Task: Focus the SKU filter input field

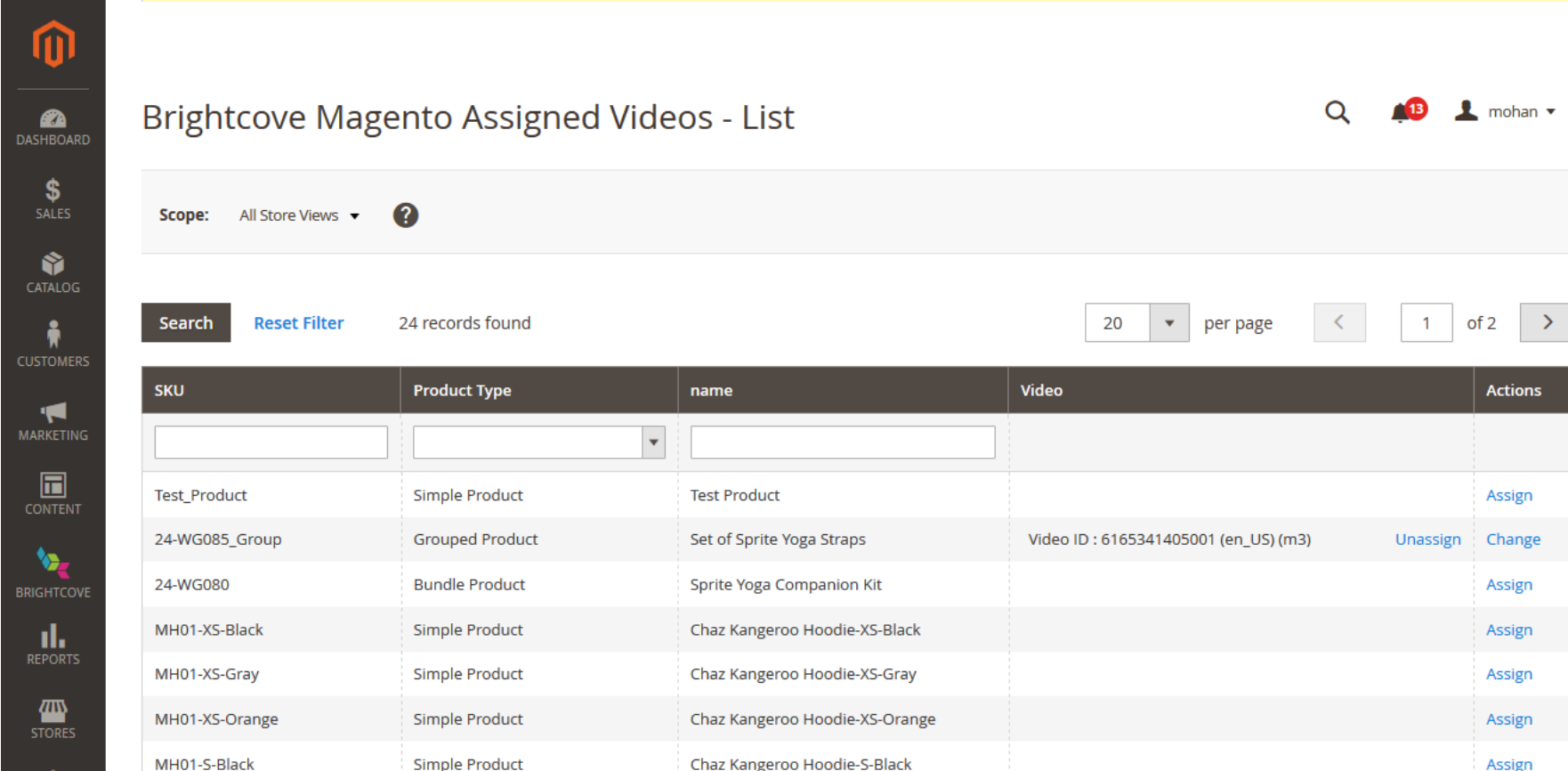Action: [271, 442]
